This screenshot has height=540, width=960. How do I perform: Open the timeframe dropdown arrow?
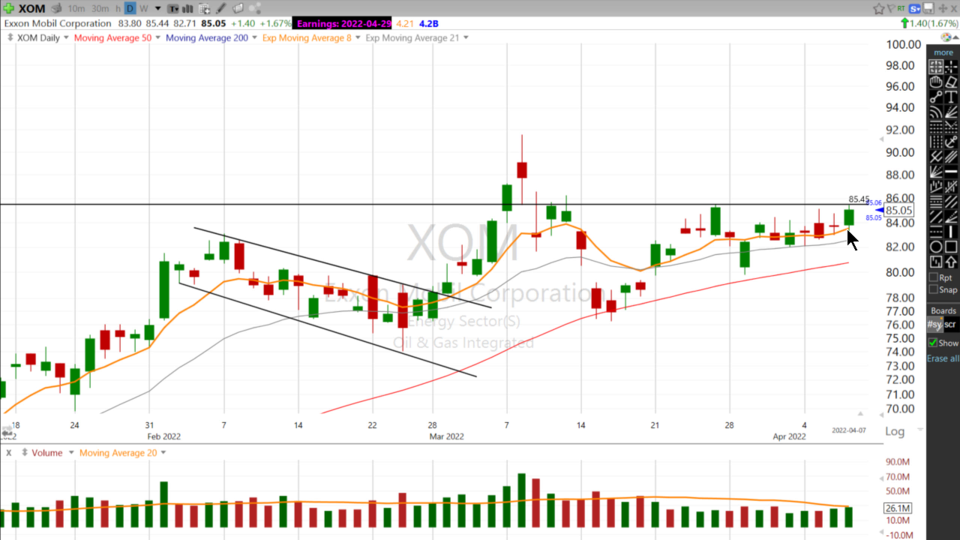158,9
